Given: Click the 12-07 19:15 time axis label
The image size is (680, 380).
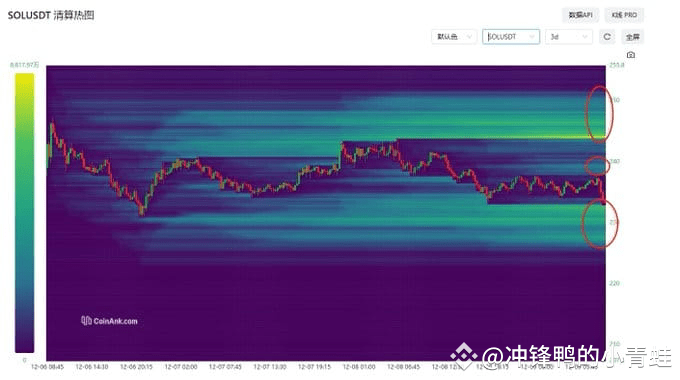Looking at the screenshot, I should pos(314,367).
